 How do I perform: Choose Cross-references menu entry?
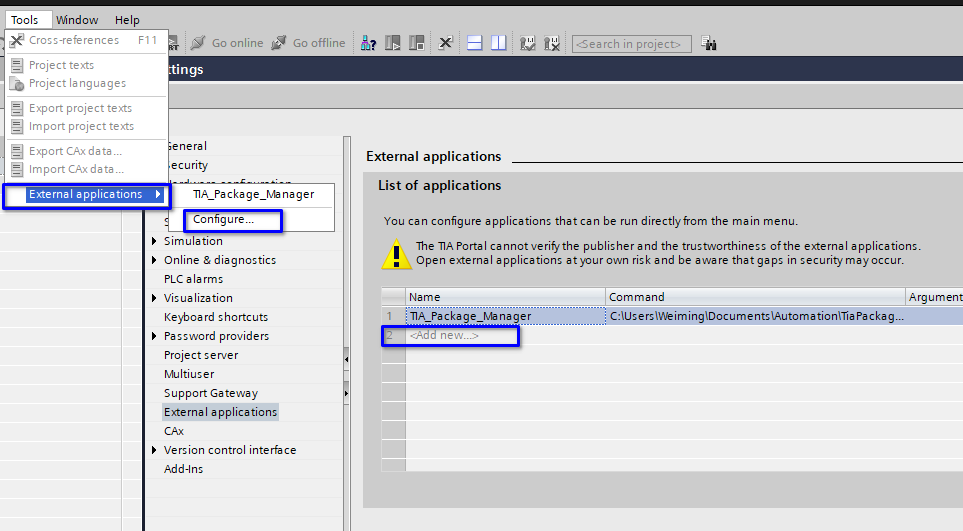87,41
